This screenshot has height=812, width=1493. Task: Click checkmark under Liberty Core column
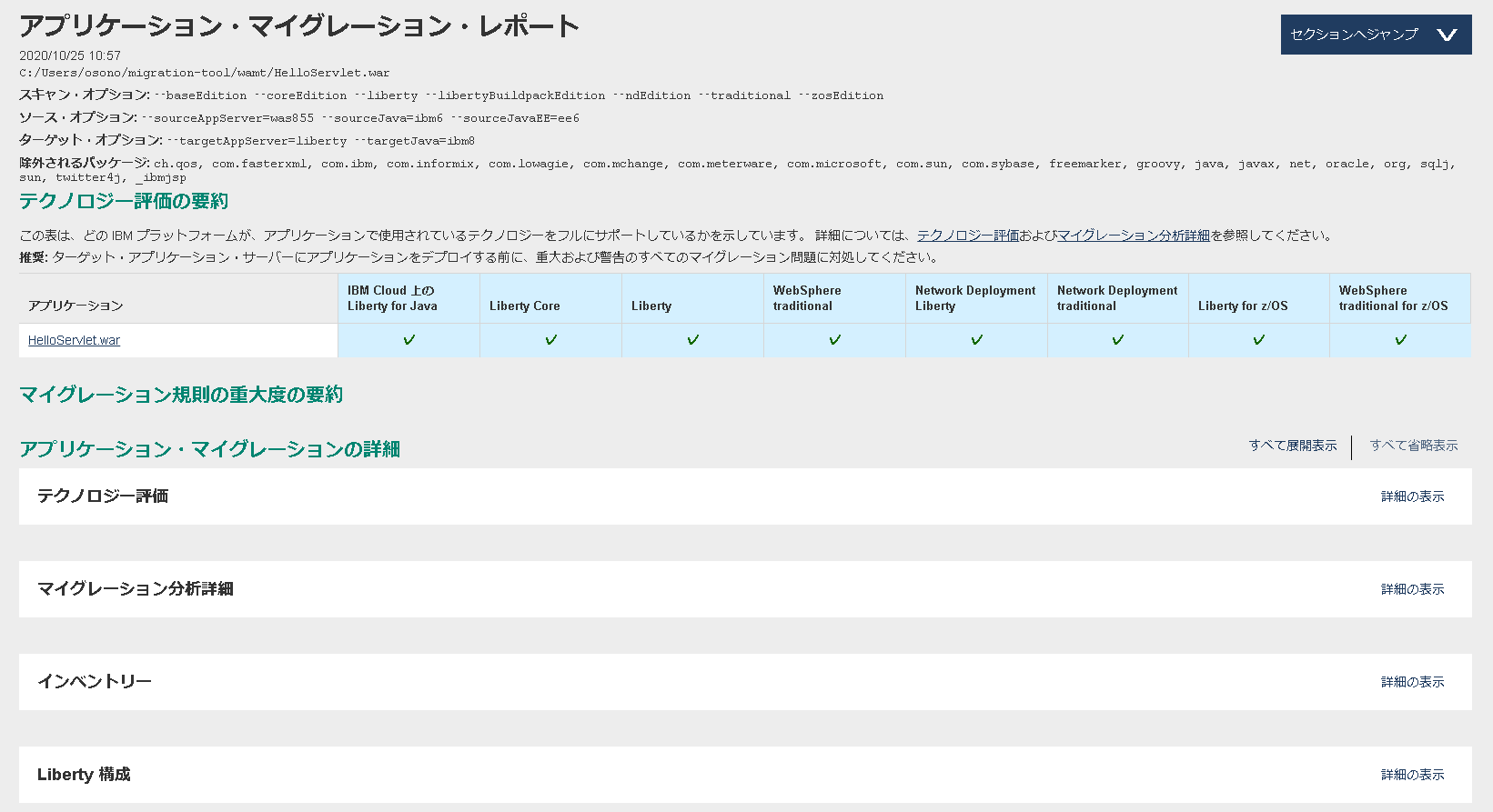click(x=551, y=340)
